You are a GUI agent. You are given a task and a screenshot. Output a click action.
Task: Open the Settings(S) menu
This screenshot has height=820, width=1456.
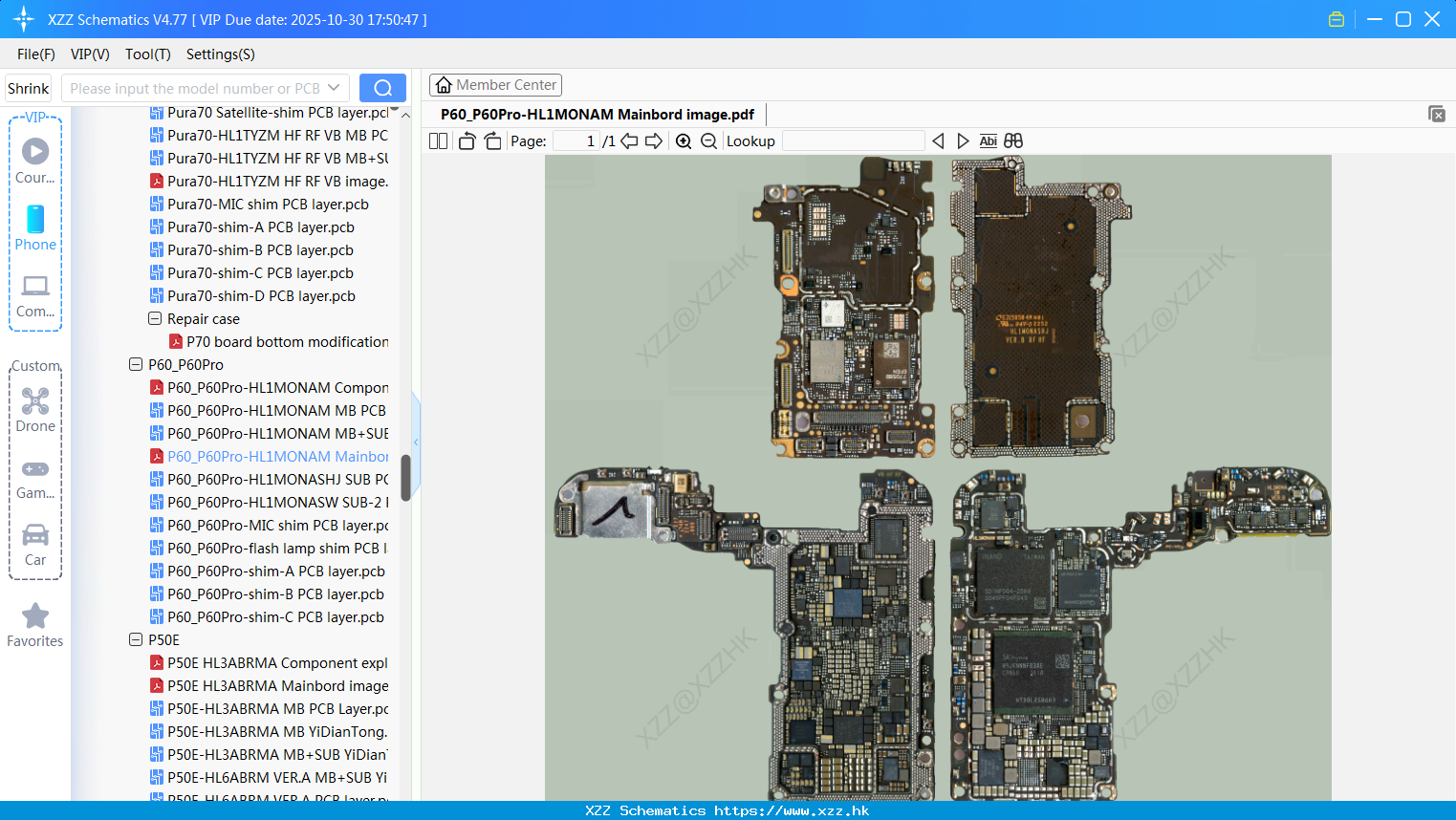(221, 54)
